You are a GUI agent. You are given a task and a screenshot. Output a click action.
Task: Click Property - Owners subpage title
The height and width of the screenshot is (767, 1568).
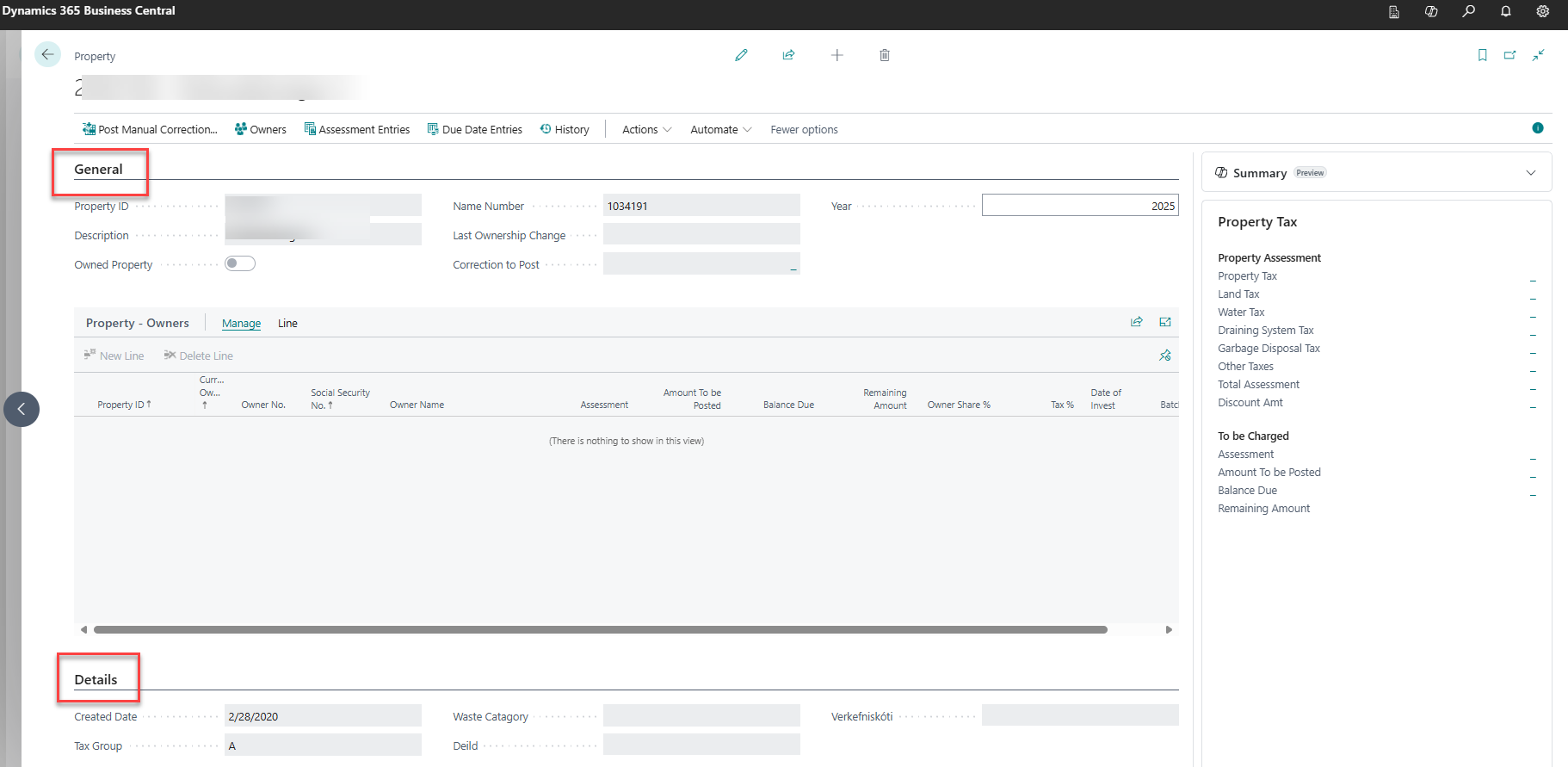(138, 323)
